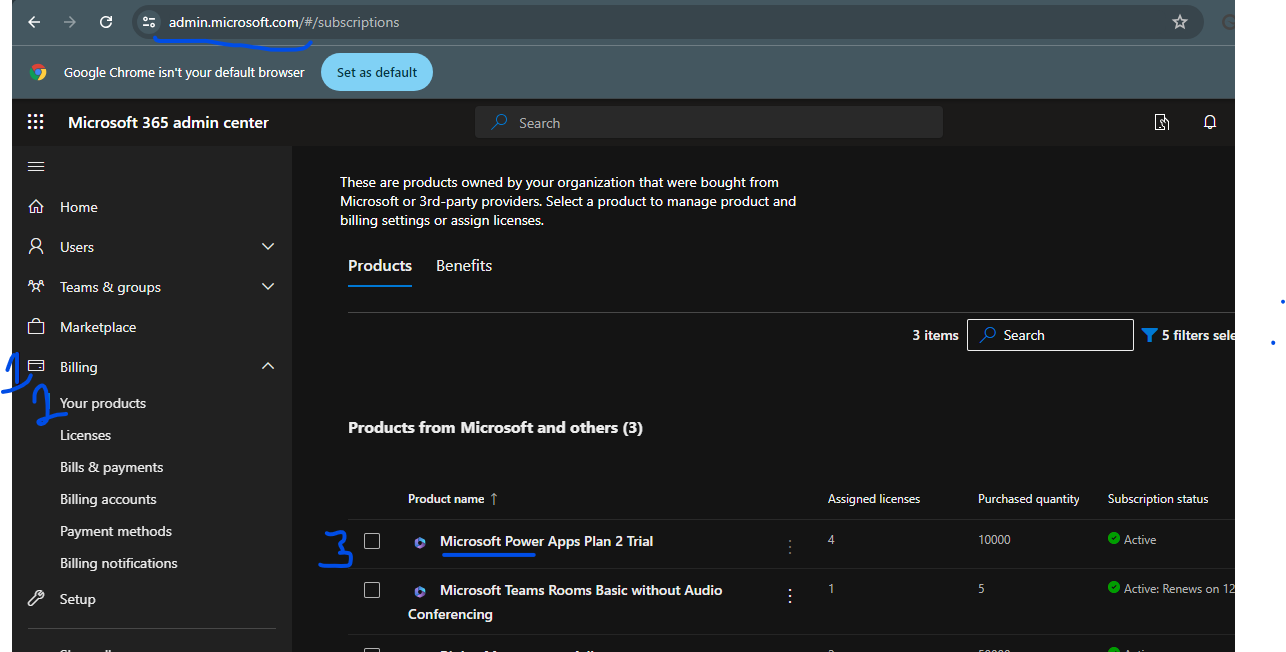This screenshot has width=1286, height=652.
Task: Open Your products under Billing
Action: [x=103, y=403]
